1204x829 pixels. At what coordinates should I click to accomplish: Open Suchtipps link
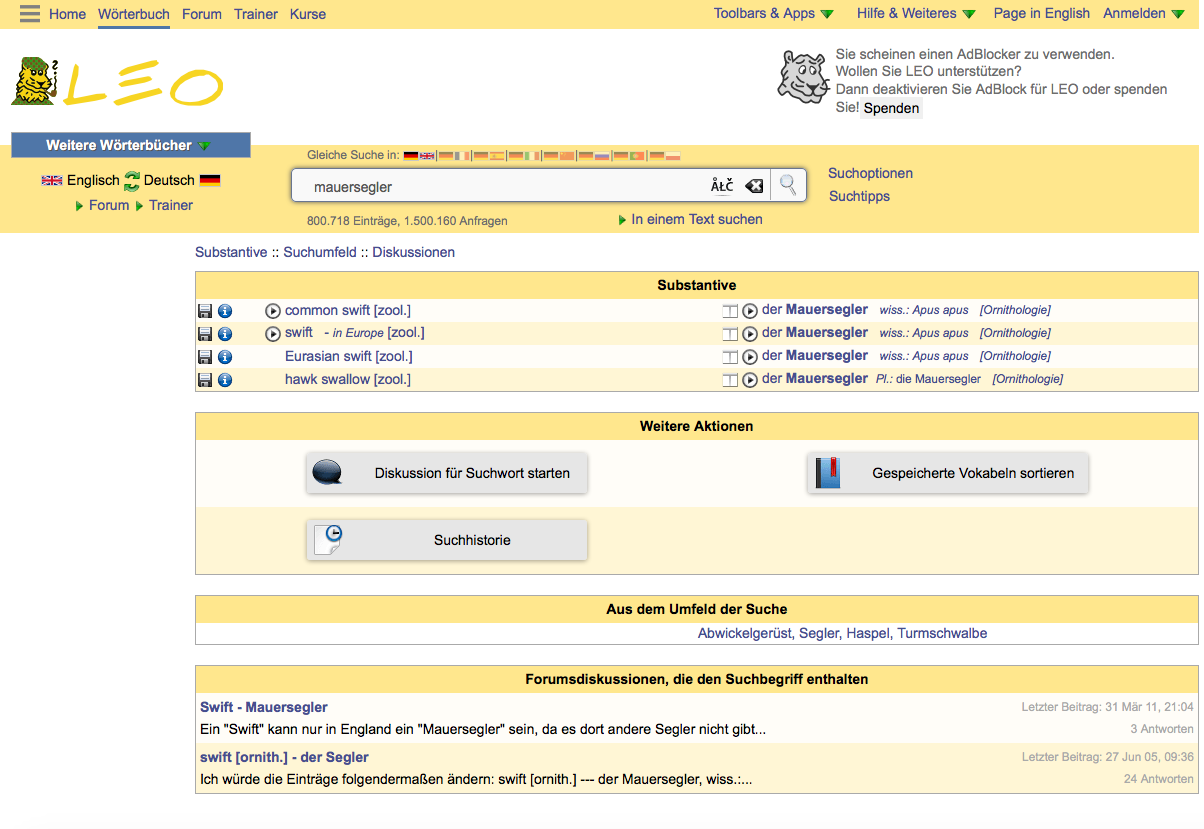tap(859, 196)
